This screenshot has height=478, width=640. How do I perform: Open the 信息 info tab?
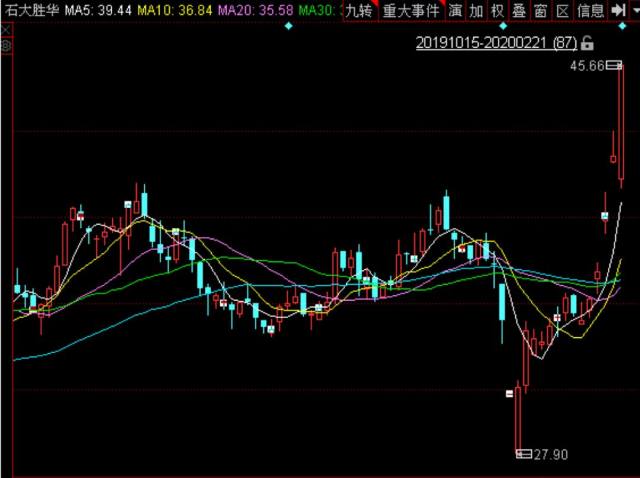[591, 11]
